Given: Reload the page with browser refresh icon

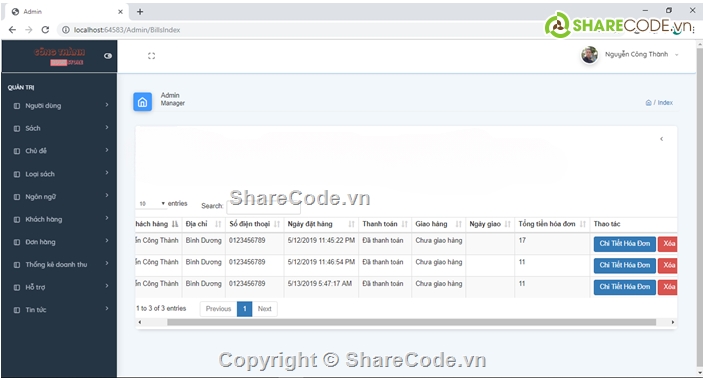Looking at the screenshot, I should (x=45, y=30).
